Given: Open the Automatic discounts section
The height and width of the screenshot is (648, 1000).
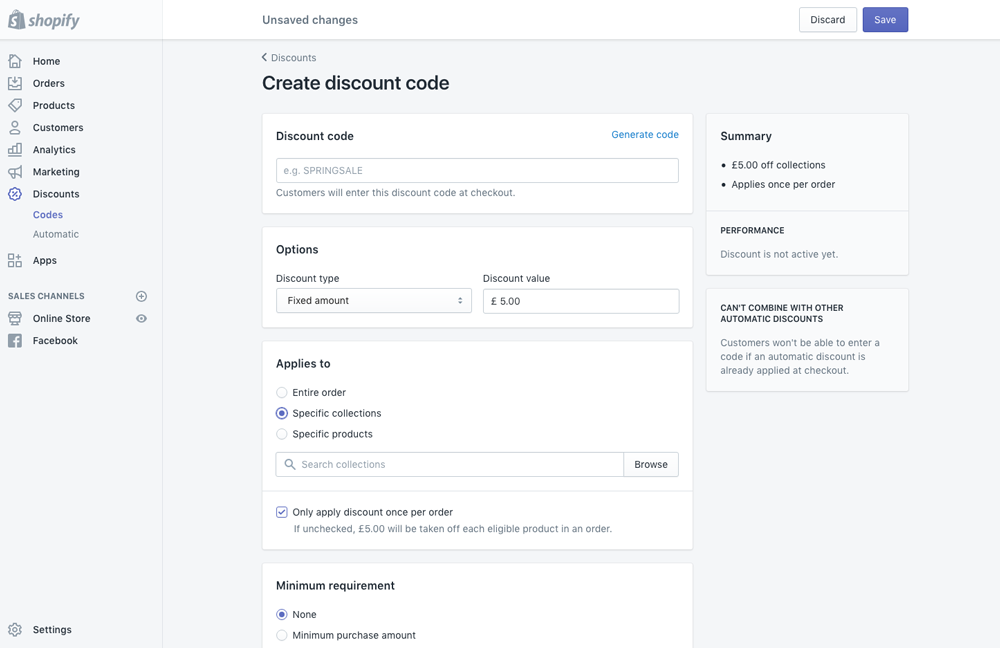Looking at the screenshot, I should 56,234.
